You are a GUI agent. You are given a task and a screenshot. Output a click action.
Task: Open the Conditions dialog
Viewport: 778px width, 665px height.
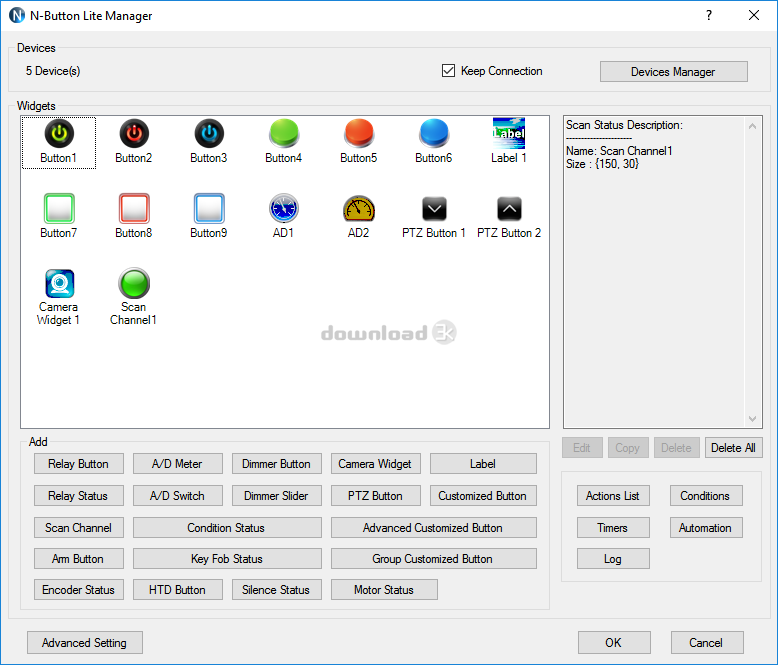pos(706,496)
